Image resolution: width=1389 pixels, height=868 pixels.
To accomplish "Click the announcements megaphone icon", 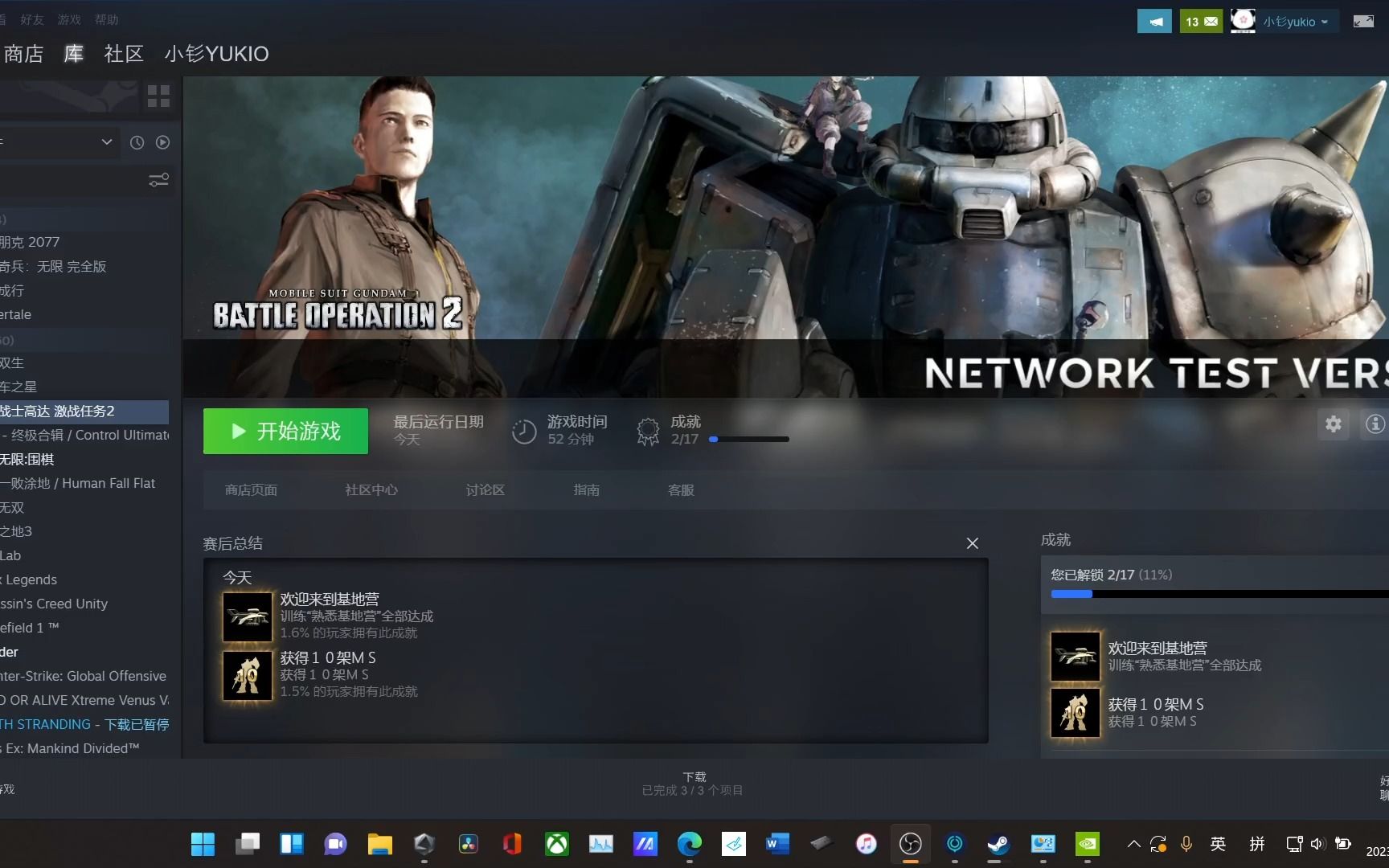I will point(1154,22).
